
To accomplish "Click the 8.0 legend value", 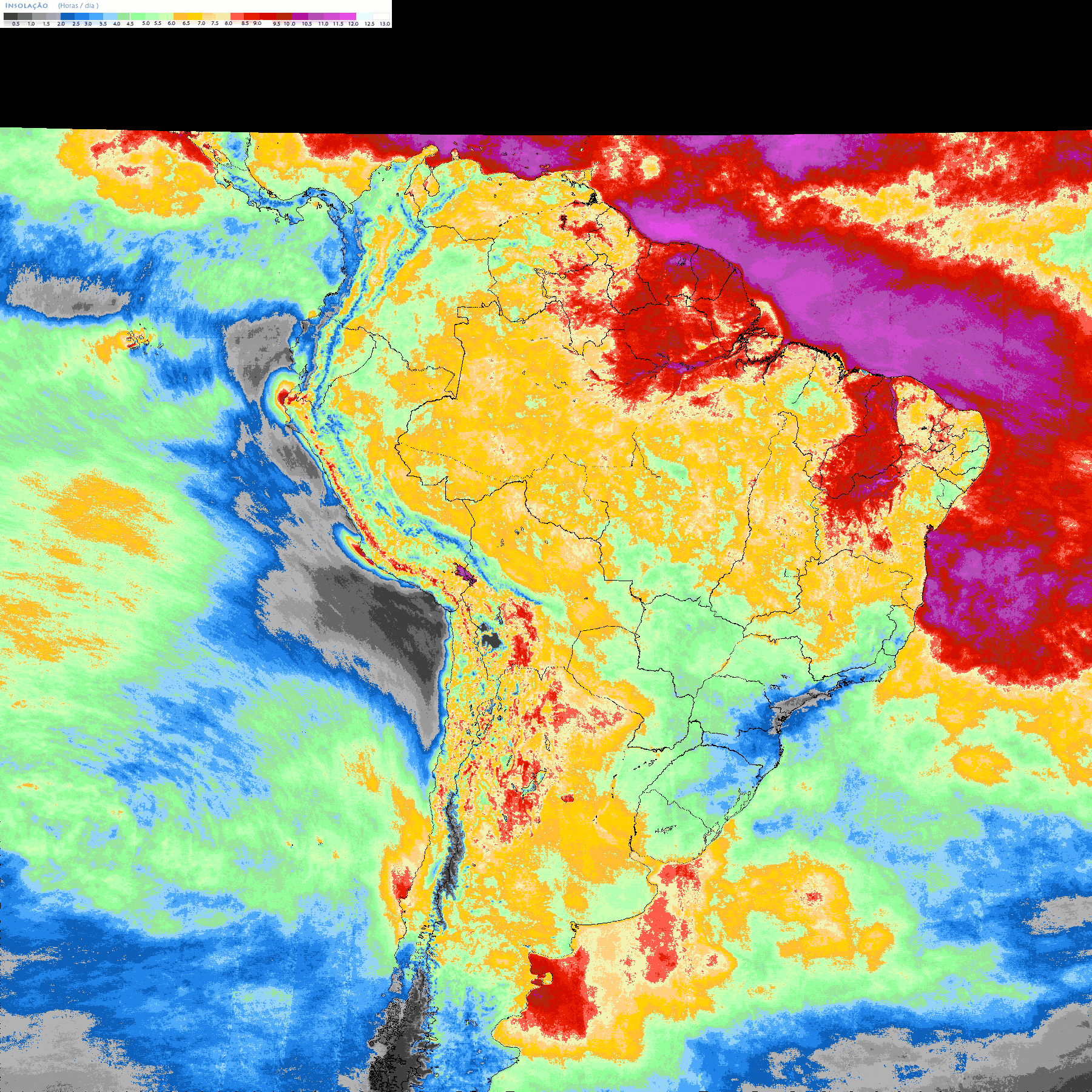I will point(228,23).
